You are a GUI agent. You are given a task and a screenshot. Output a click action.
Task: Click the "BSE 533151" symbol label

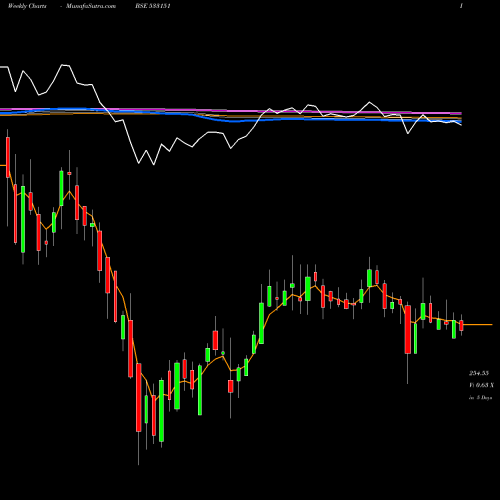pyautogui.click(x=153, y=6)
